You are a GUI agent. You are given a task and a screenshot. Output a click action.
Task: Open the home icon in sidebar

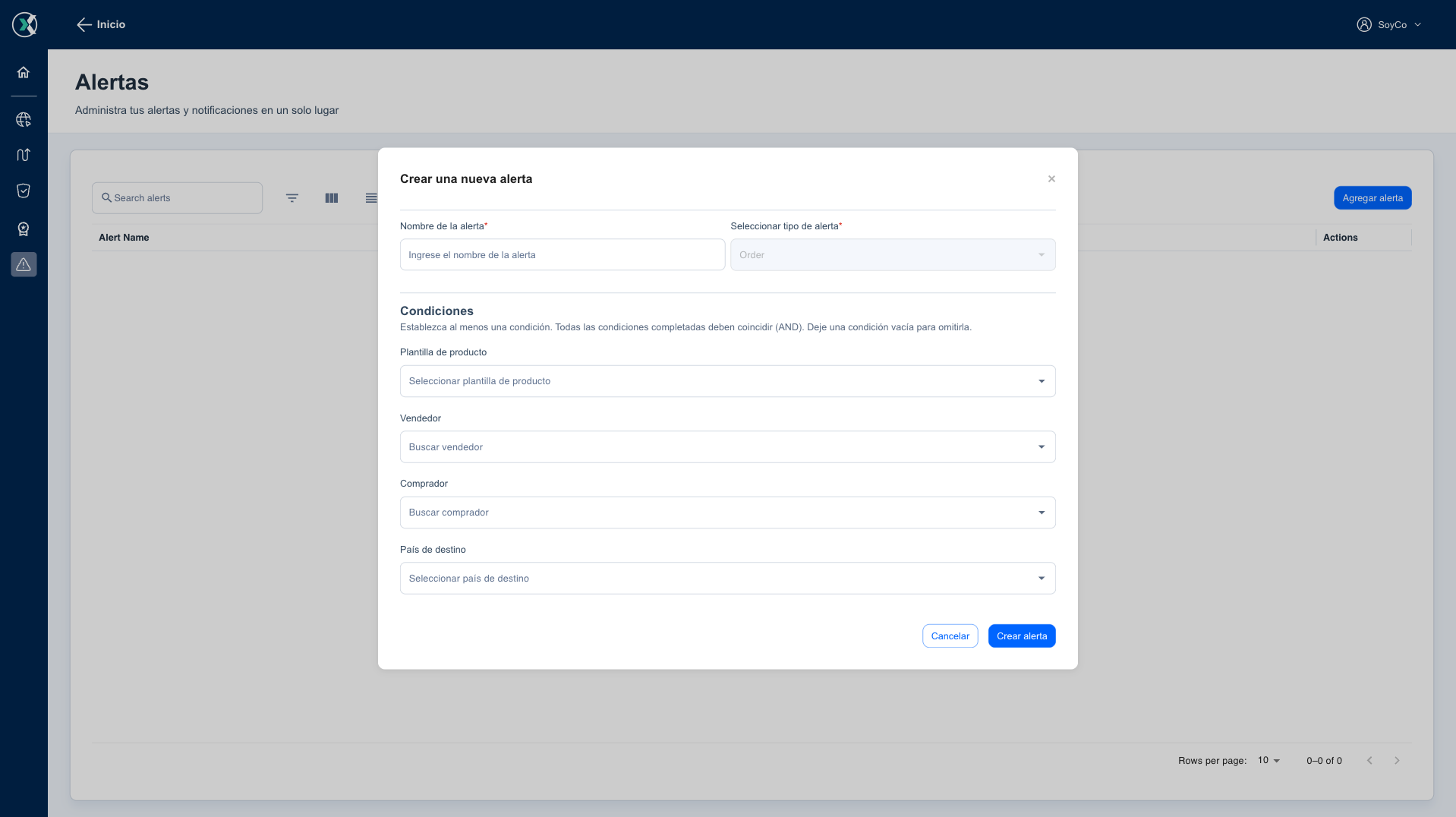coord(24,72)
